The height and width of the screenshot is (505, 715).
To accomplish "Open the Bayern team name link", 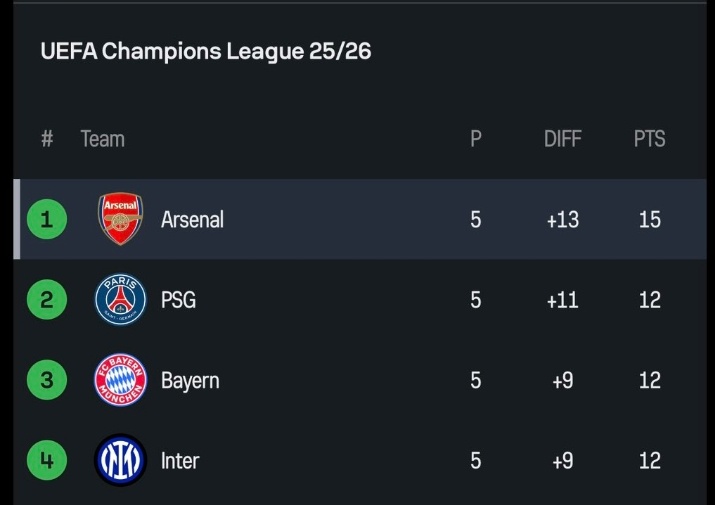I will tap(190, 380).
